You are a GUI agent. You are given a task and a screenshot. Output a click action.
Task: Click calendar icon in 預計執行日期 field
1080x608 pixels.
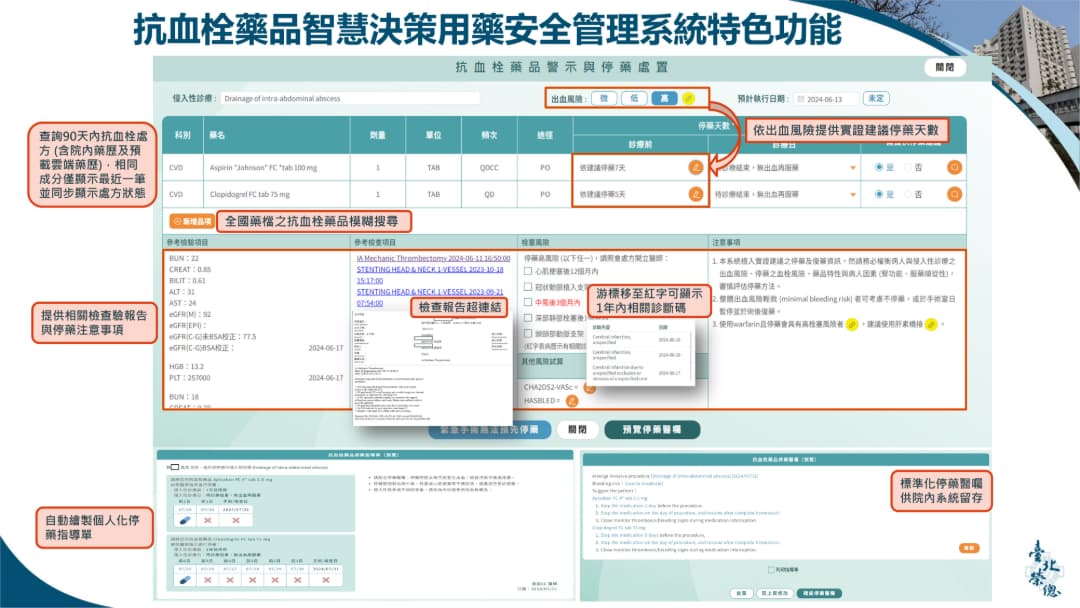point(800,99)
